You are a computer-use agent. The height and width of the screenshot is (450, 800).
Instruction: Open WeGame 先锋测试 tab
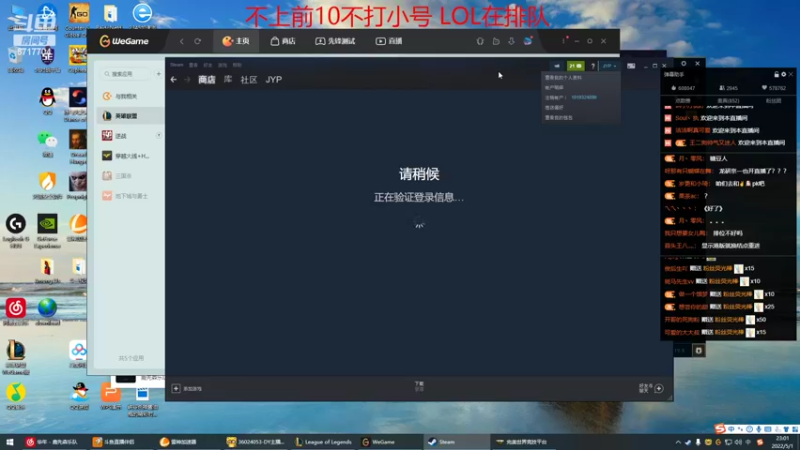pyautogui.click(x=335, y=41)
